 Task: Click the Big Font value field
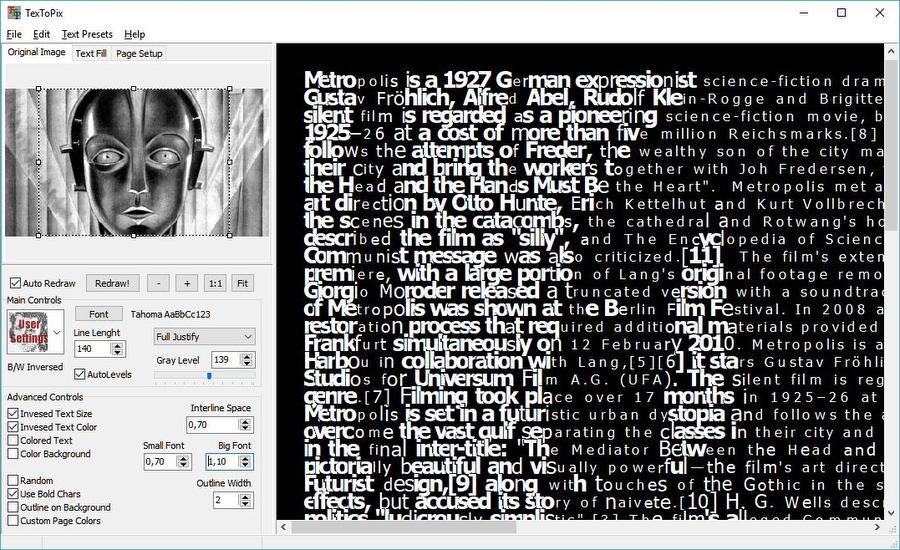[x=222, y=462]
